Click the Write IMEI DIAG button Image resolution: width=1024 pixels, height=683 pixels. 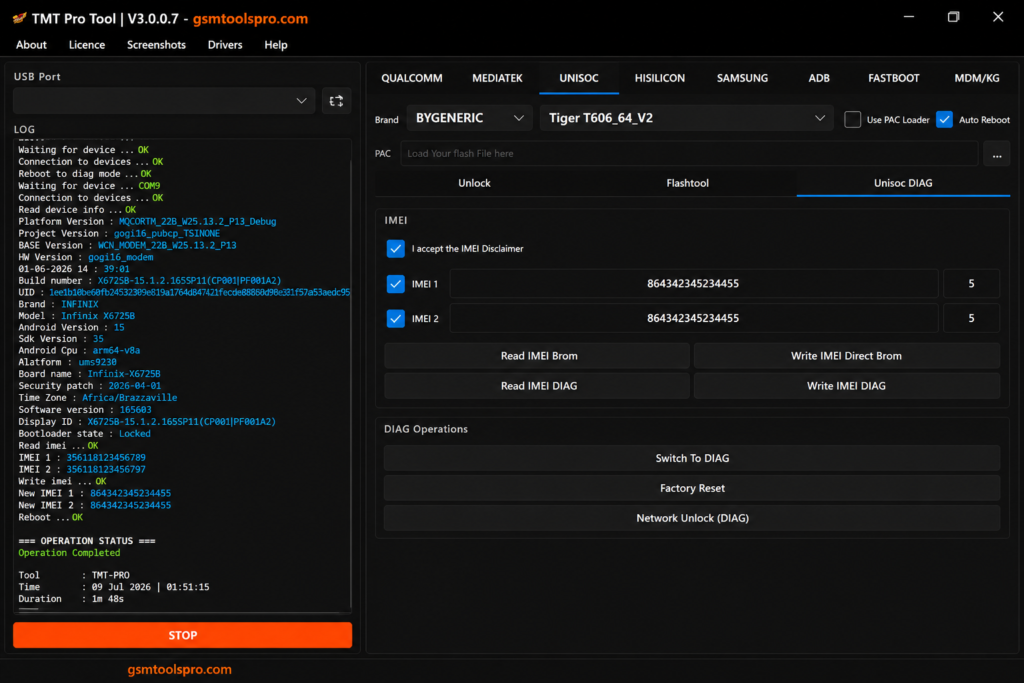(x=846, y=386)
